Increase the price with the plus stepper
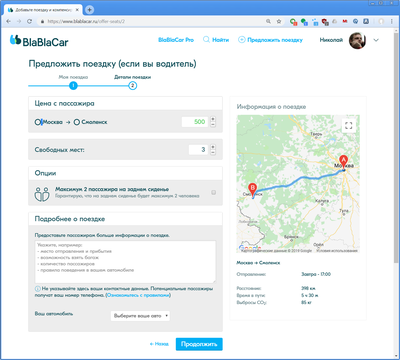 [x=213, y=119]
